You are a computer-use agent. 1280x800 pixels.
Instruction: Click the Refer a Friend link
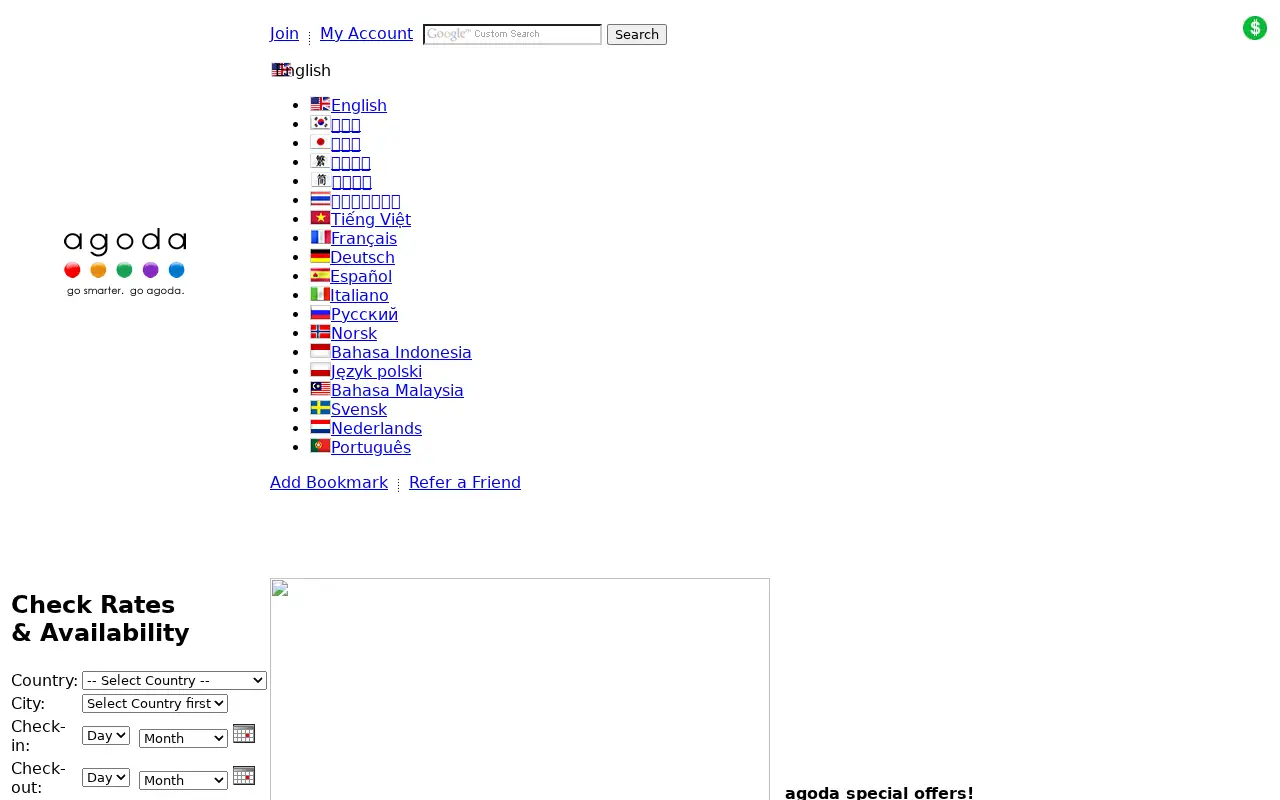[x=465, y=482]
